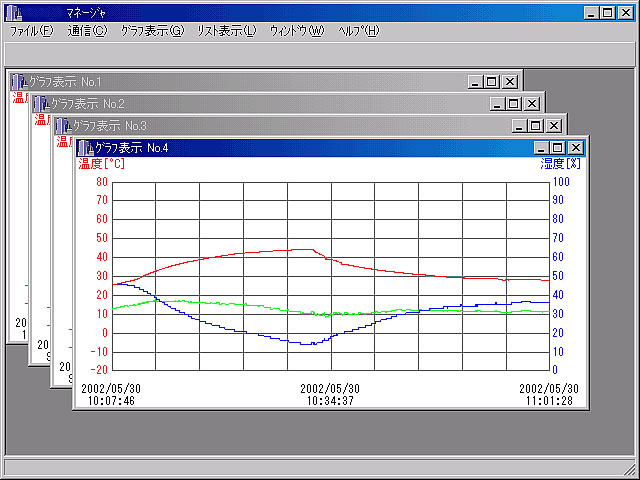Open the 通信(C) menu
640x480 pixels.
pyautogui.click(x=87, y=31)
